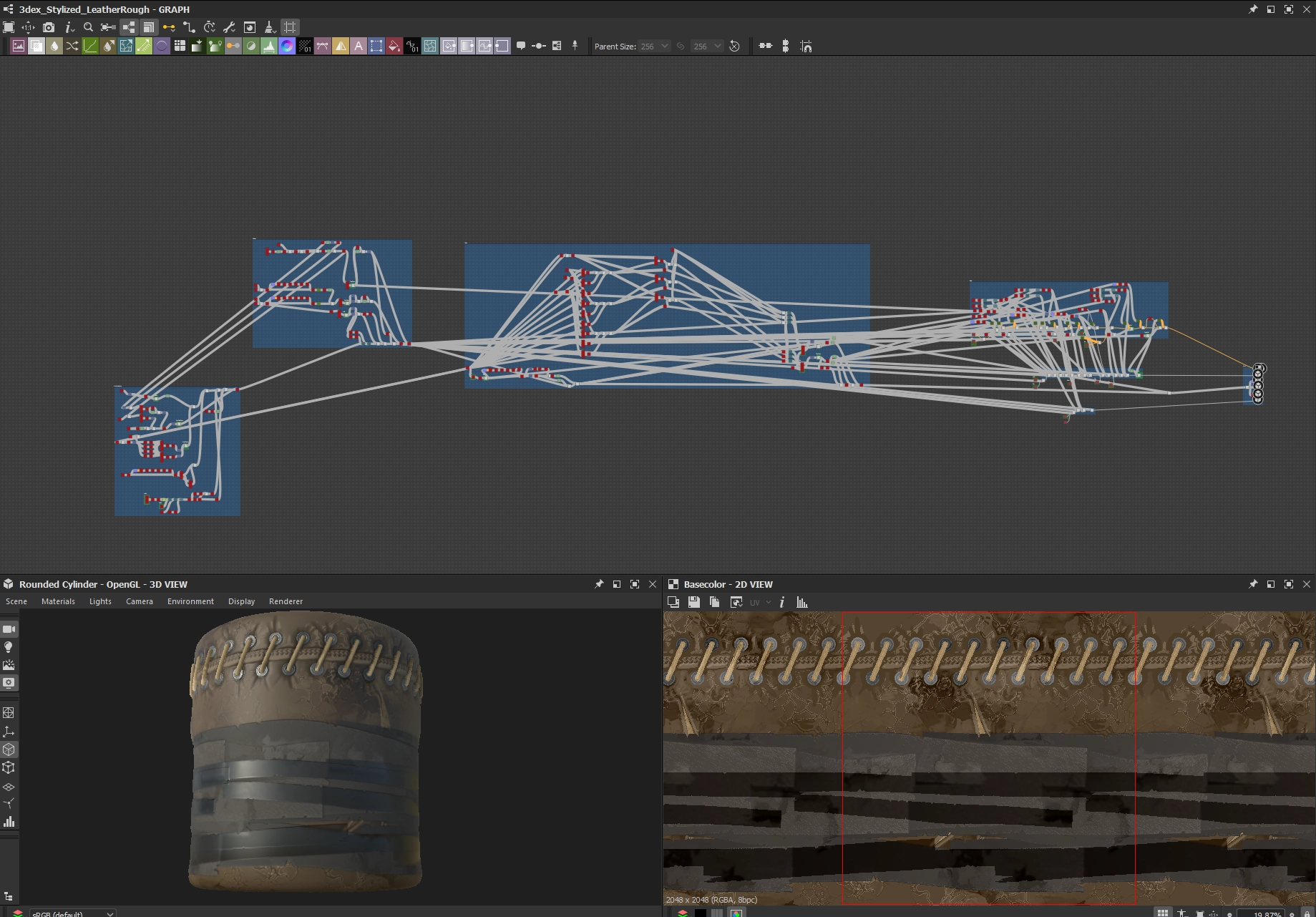Click the lightbulb icon in 3D view sidebar

9,647
